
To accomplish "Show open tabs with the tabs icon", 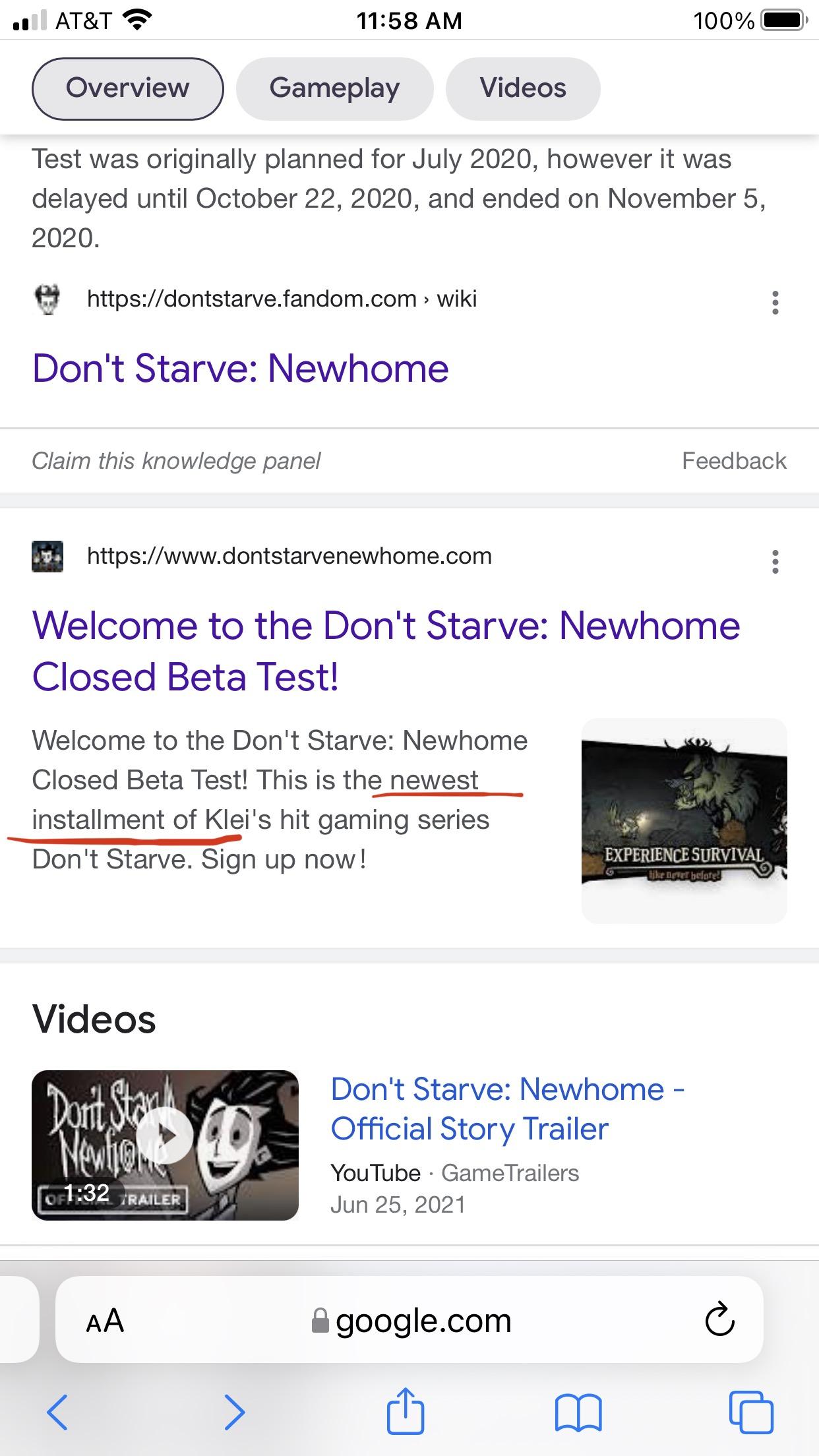I will tap(751, 1412).
